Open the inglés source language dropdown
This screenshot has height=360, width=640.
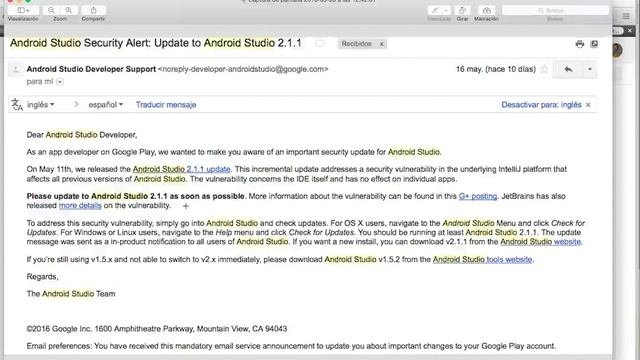click(40, 105)
